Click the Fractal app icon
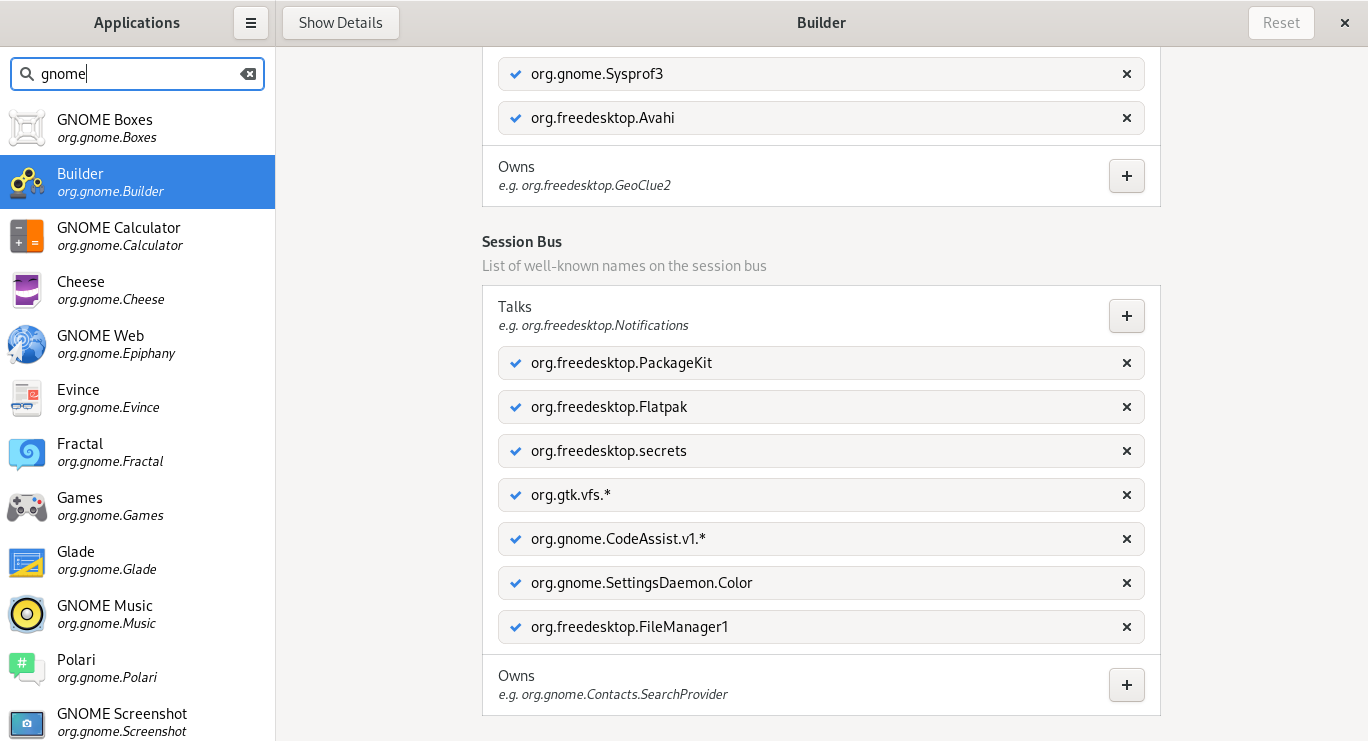 click(27, 452)
